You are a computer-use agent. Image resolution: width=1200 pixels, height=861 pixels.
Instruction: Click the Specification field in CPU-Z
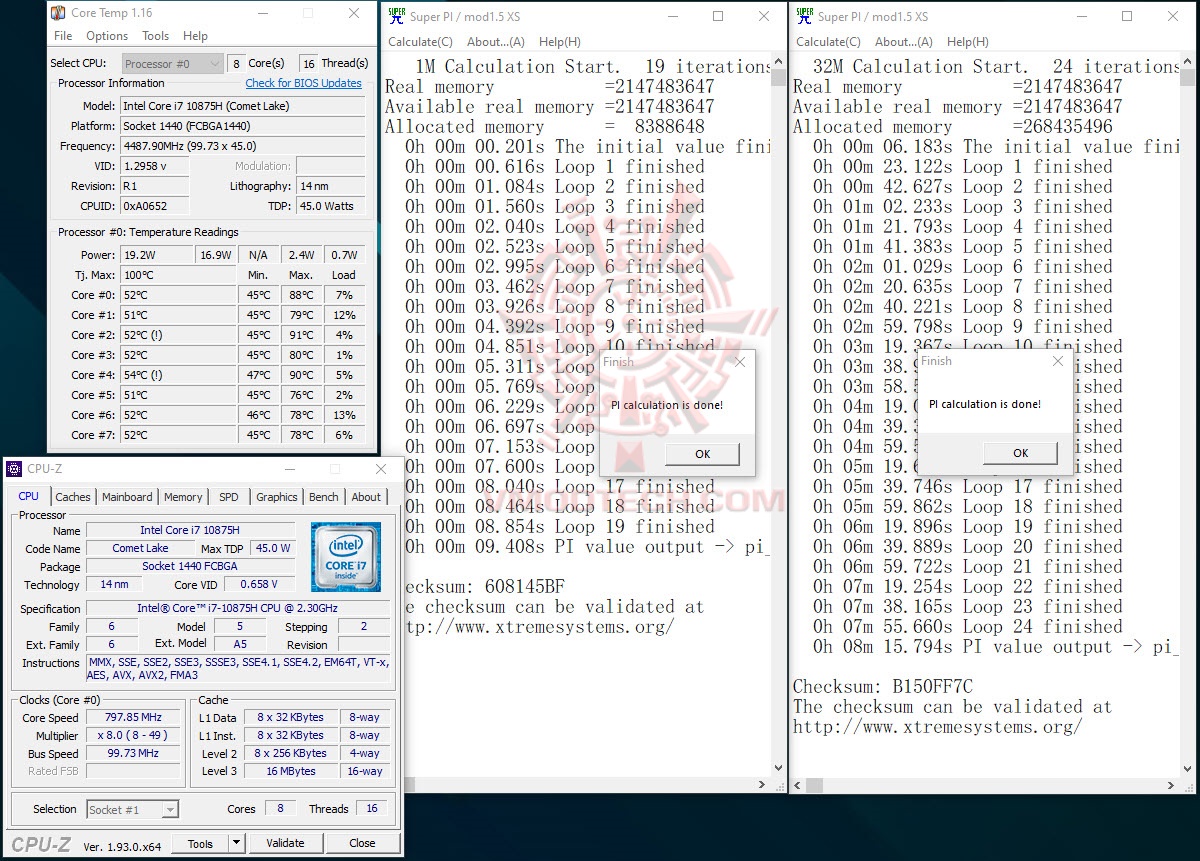click(x=237, y=608)
